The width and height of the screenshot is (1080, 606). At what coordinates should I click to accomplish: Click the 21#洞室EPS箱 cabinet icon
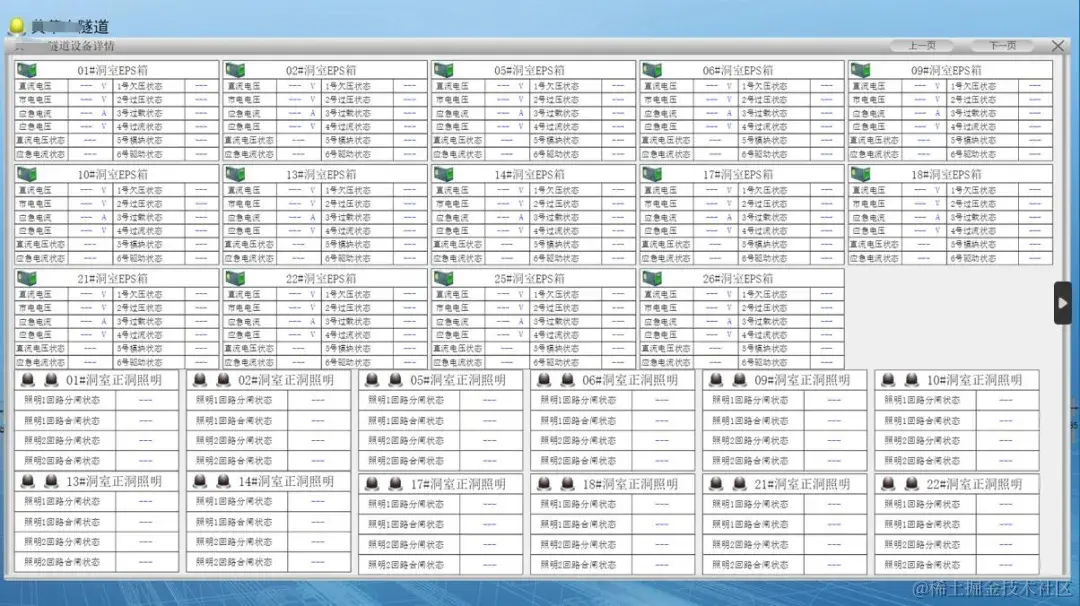[x=27, y=278]
